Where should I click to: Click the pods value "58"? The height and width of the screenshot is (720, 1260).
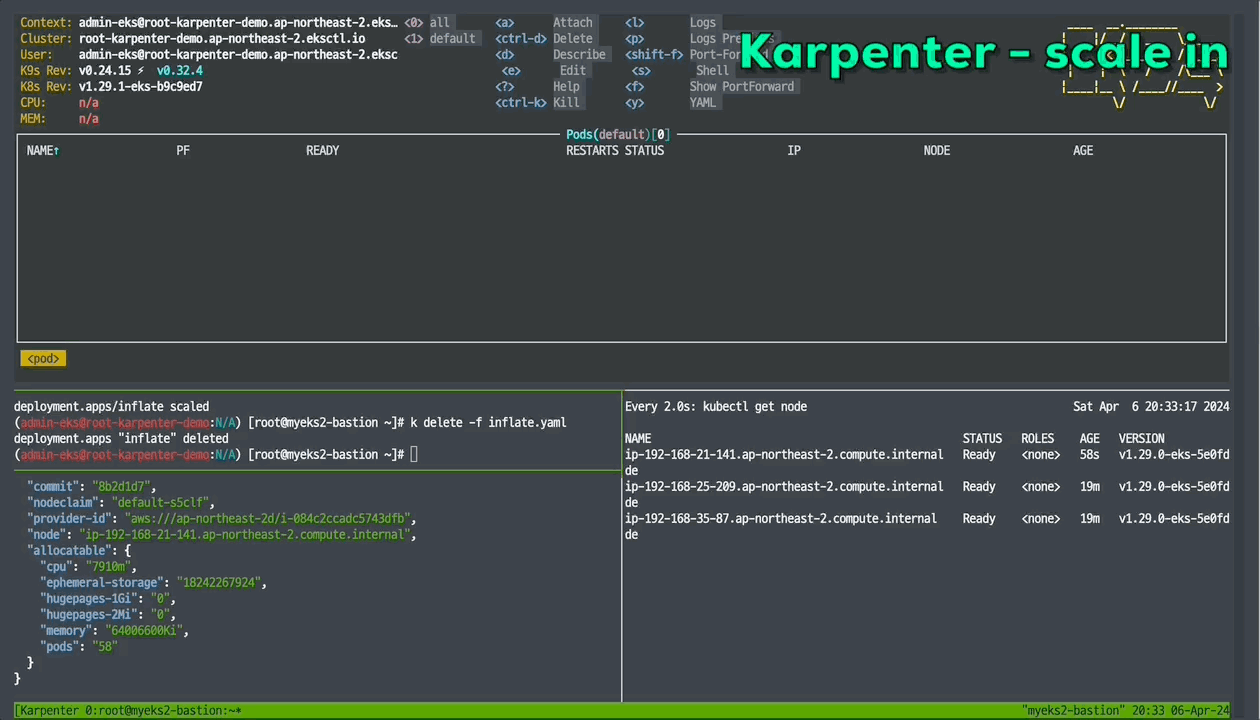[x=104, y=646]
